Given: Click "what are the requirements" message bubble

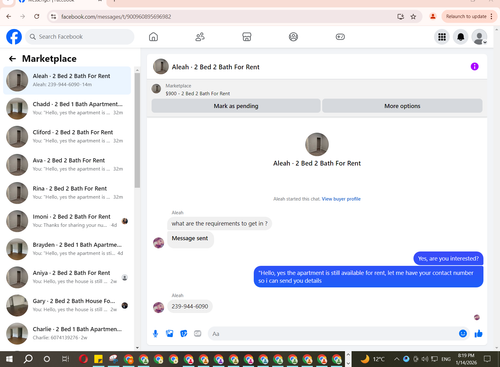Looking at the screenshot, I should [x=219, y=223].
